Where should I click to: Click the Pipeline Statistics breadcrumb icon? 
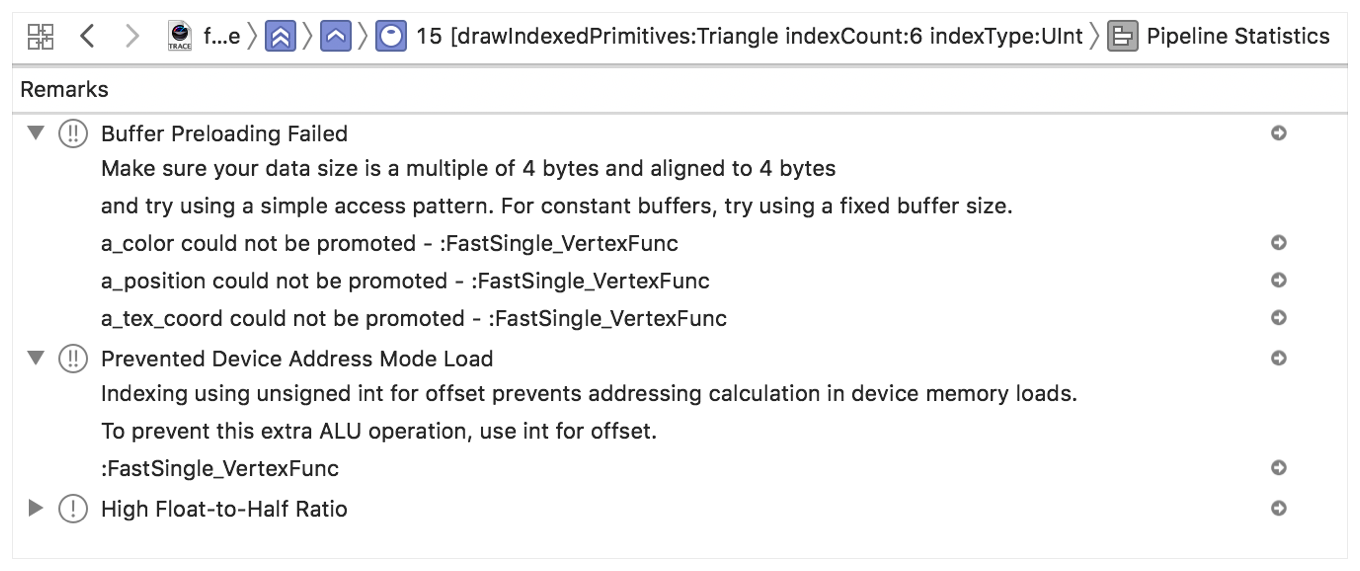1122,38
